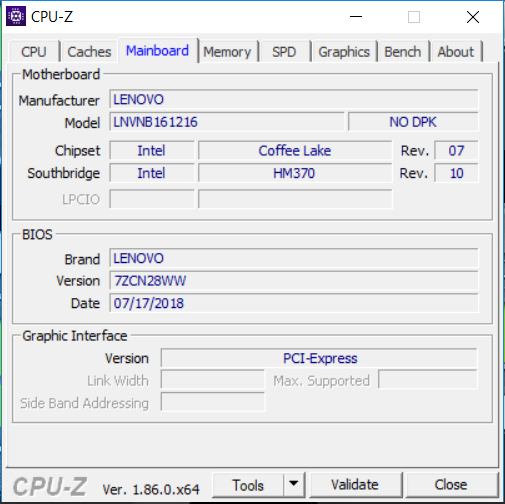
Task: Expand the Tools dropdown arrow
Action: 294,485
